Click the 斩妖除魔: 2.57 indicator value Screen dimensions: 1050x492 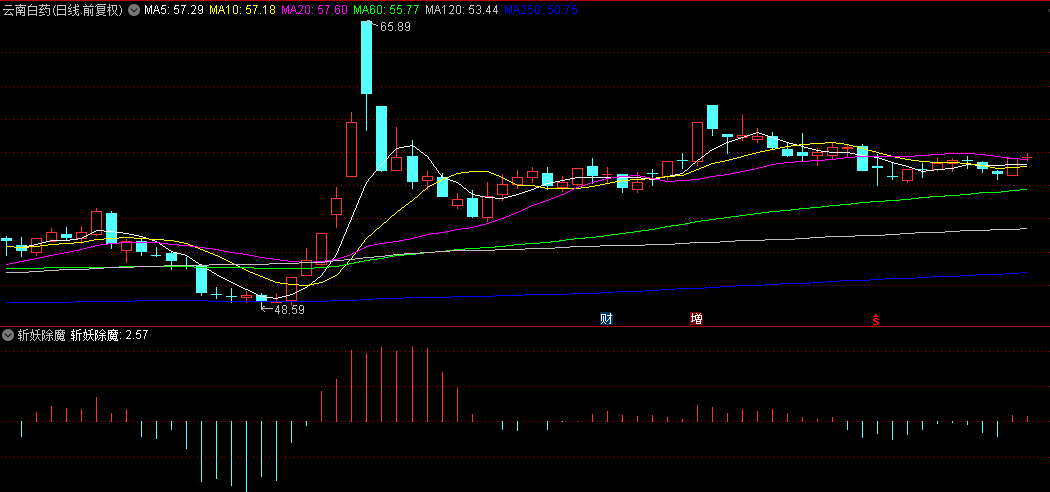pyautogui.click(x=109, y=335)
